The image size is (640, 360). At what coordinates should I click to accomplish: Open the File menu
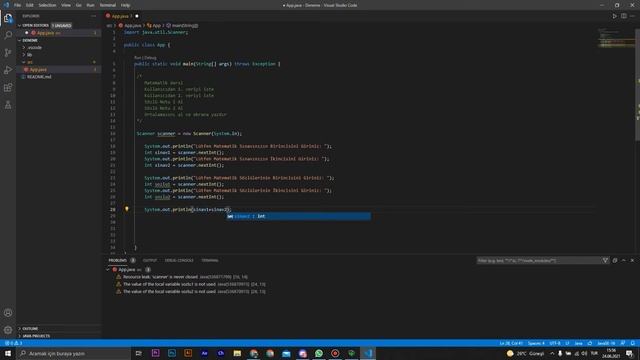pyautogui.click(x=18, y=5)
